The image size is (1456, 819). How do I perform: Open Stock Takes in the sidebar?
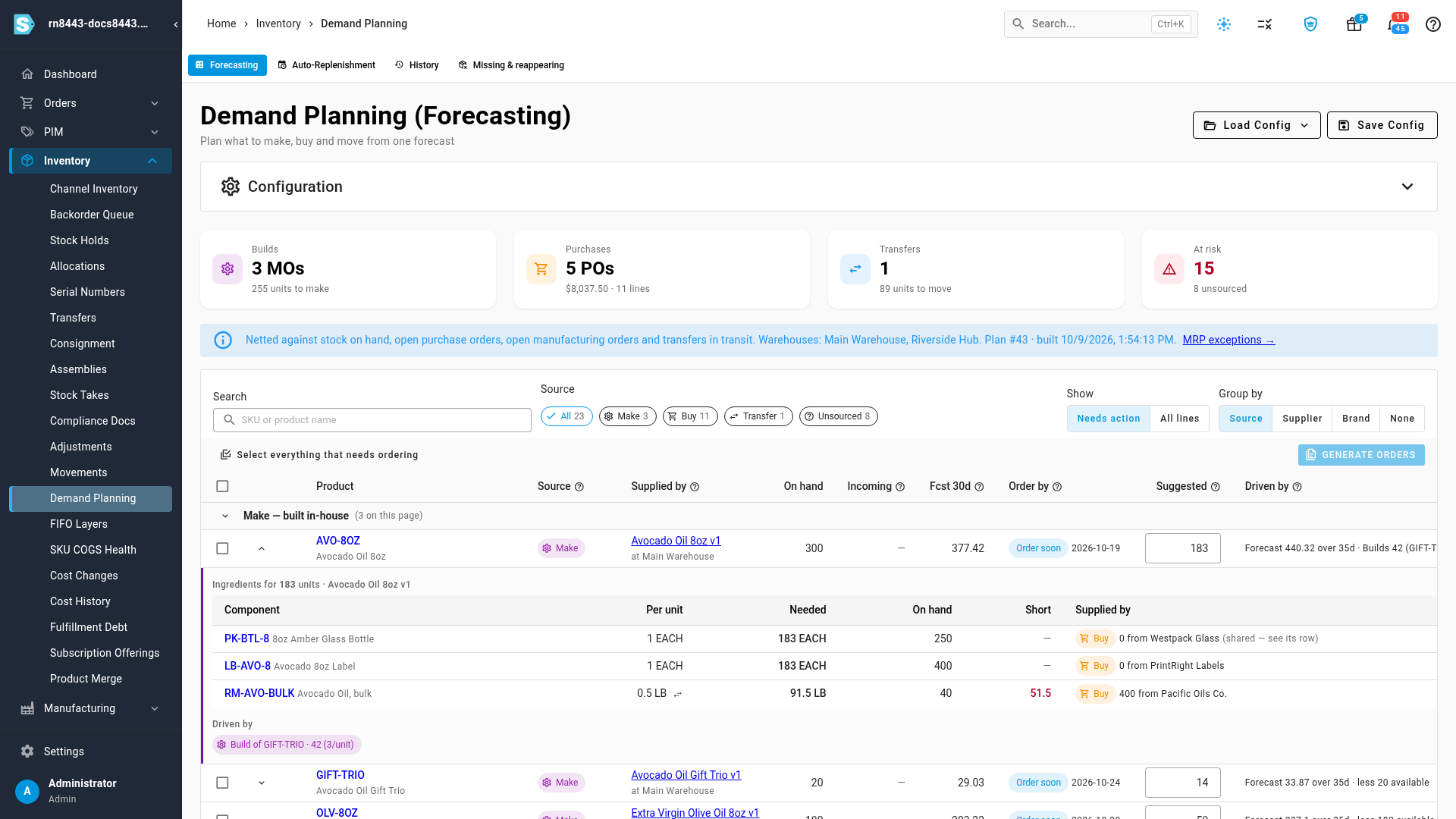pyautogui.click(x=80, y=395)
